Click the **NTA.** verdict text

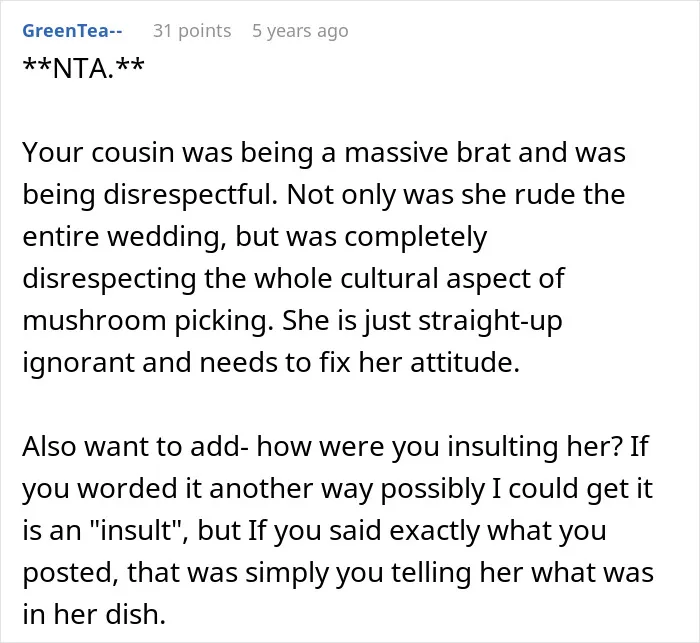83,68
